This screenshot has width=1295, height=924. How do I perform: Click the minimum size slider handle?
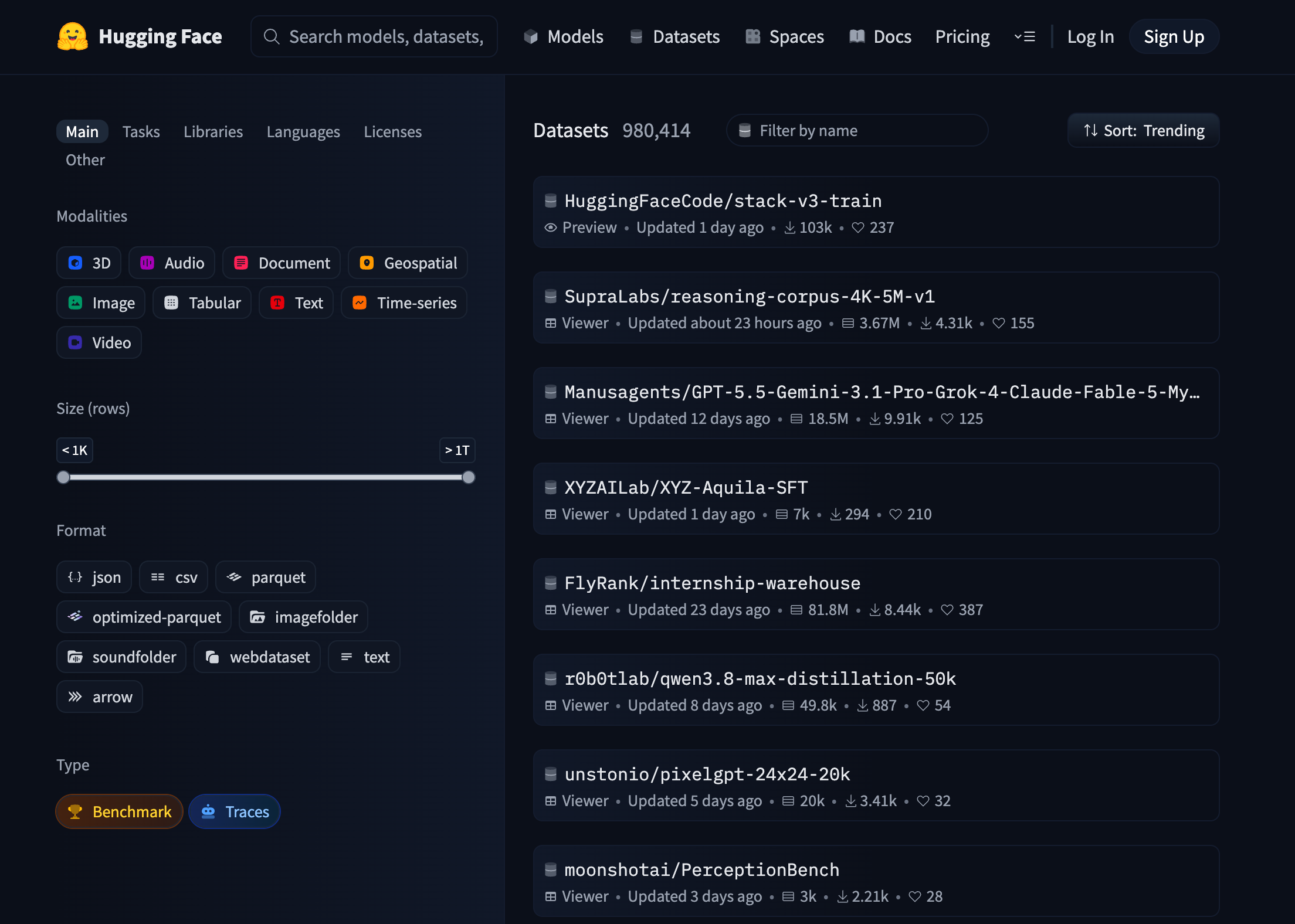(x=63, y=477)
